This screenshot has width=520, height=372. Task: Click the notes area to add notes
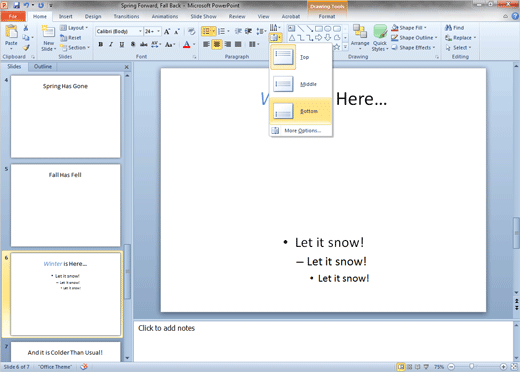coord(323,341)
